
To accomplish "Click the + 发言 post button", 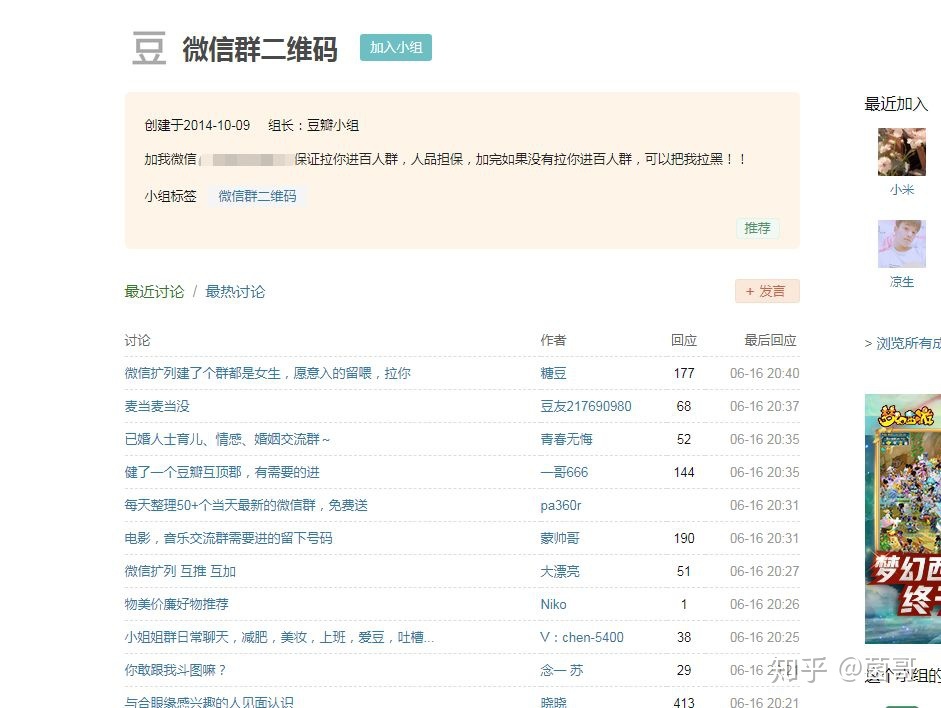I will click(767, 291).
